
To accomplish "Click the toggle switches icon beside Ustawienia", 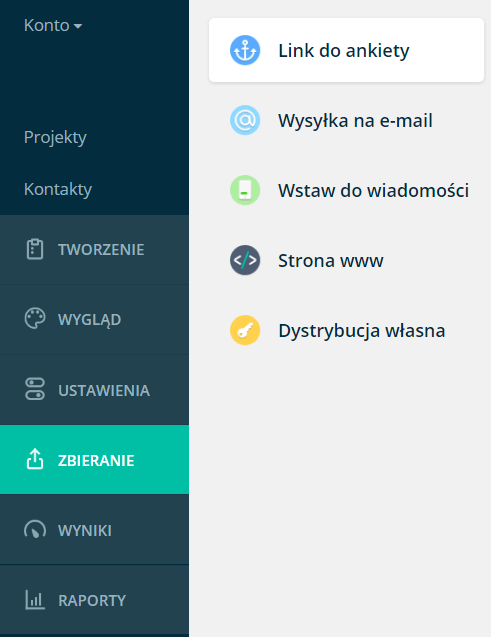I will 35,389.
